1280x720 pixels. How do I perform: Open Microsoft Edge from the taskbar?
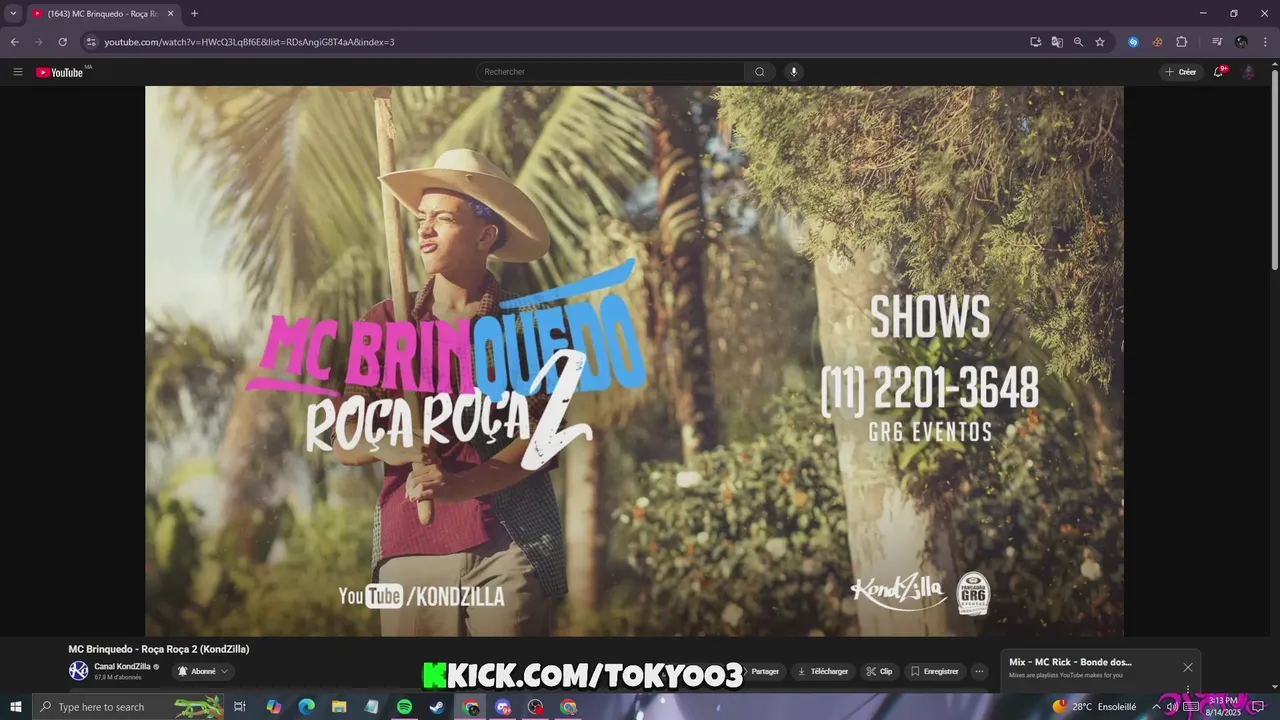[x=306, y=707]
